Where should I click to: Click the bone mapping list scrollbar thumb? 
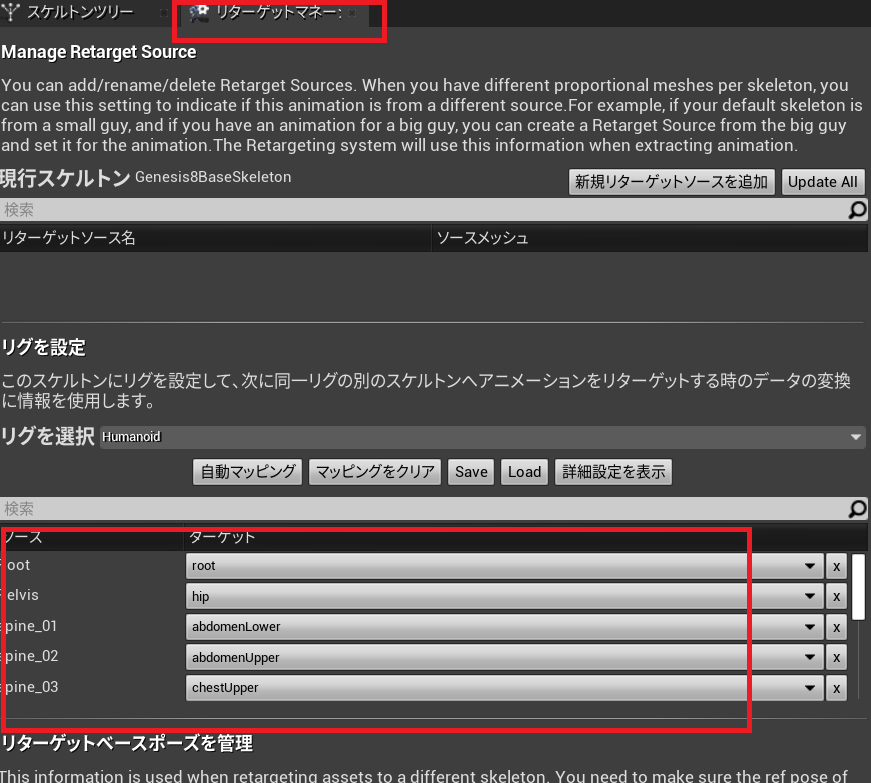click(858, 586)
